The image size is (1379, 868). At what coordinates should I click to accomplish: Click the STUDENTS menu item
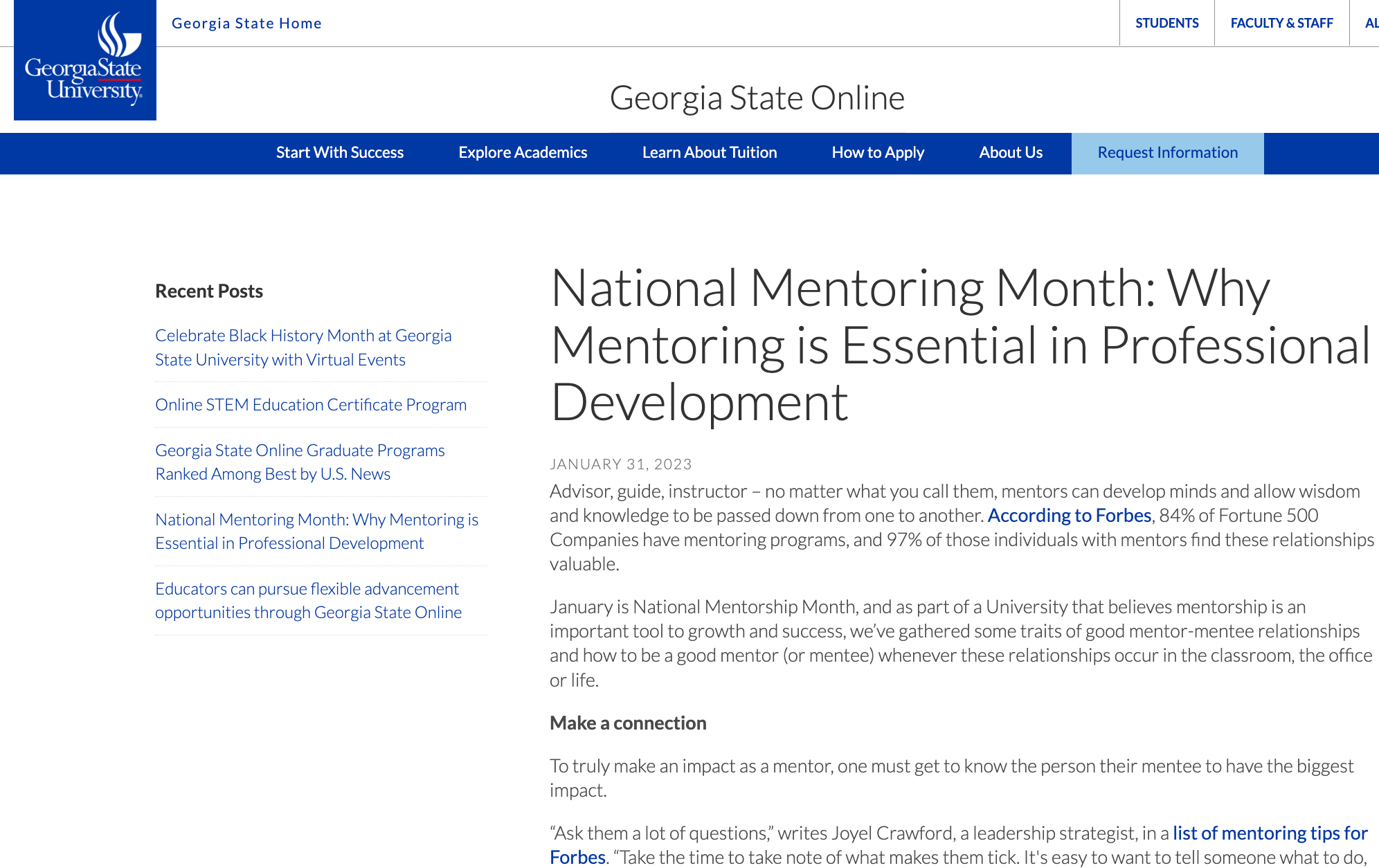coord(1166,23)
